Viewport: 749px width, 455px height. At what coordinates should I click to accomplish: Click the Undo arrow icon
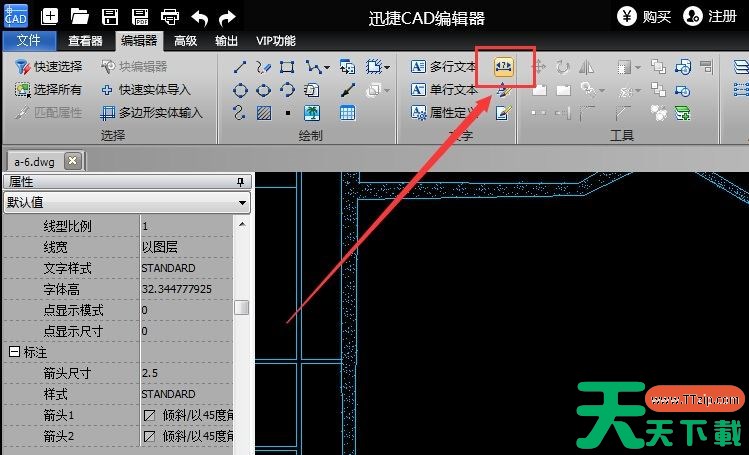point(200,16)
